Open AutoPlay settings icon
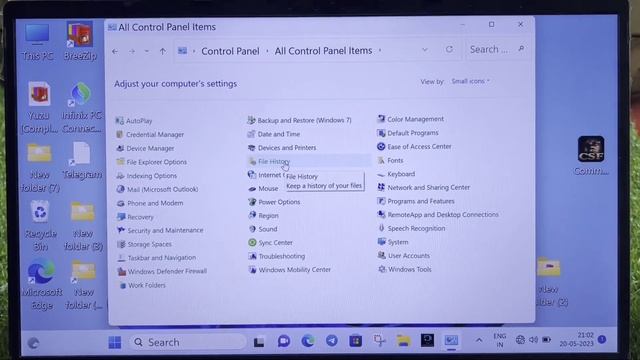The width and height of the screenshot is (640, 360). coord(119,121)
